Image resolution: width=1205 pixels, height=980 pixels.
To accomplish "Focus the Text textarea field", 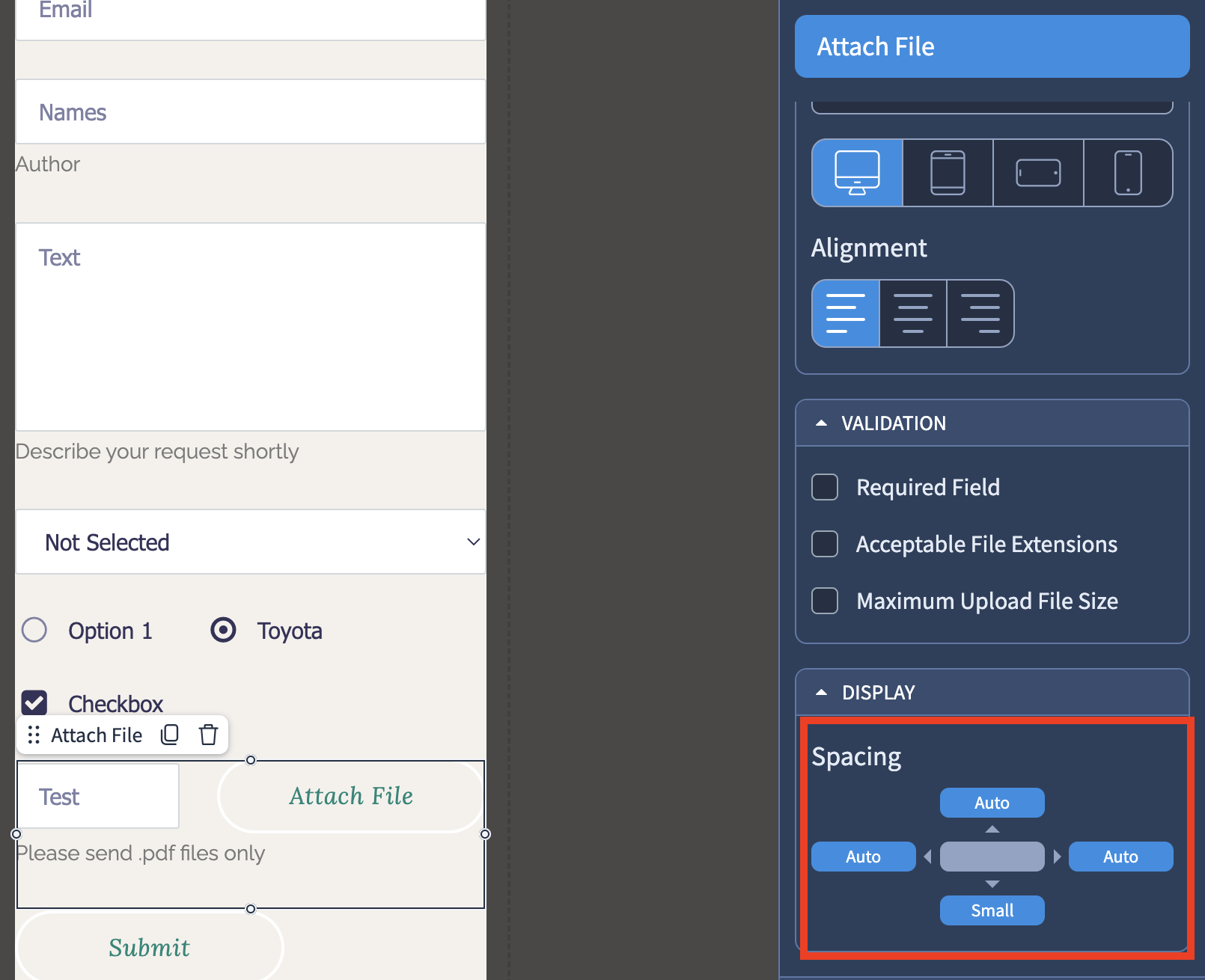I will [251, 327].
